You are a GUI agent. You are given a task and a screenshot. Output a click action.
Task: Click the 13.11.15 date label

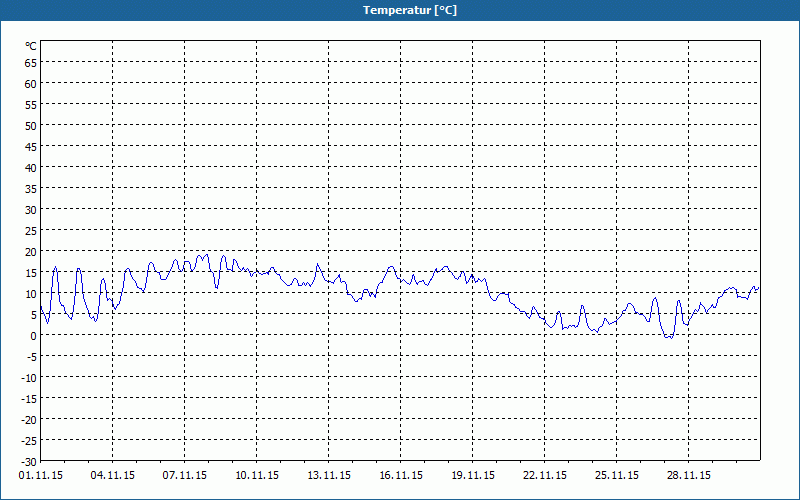[x=329, y=476]
